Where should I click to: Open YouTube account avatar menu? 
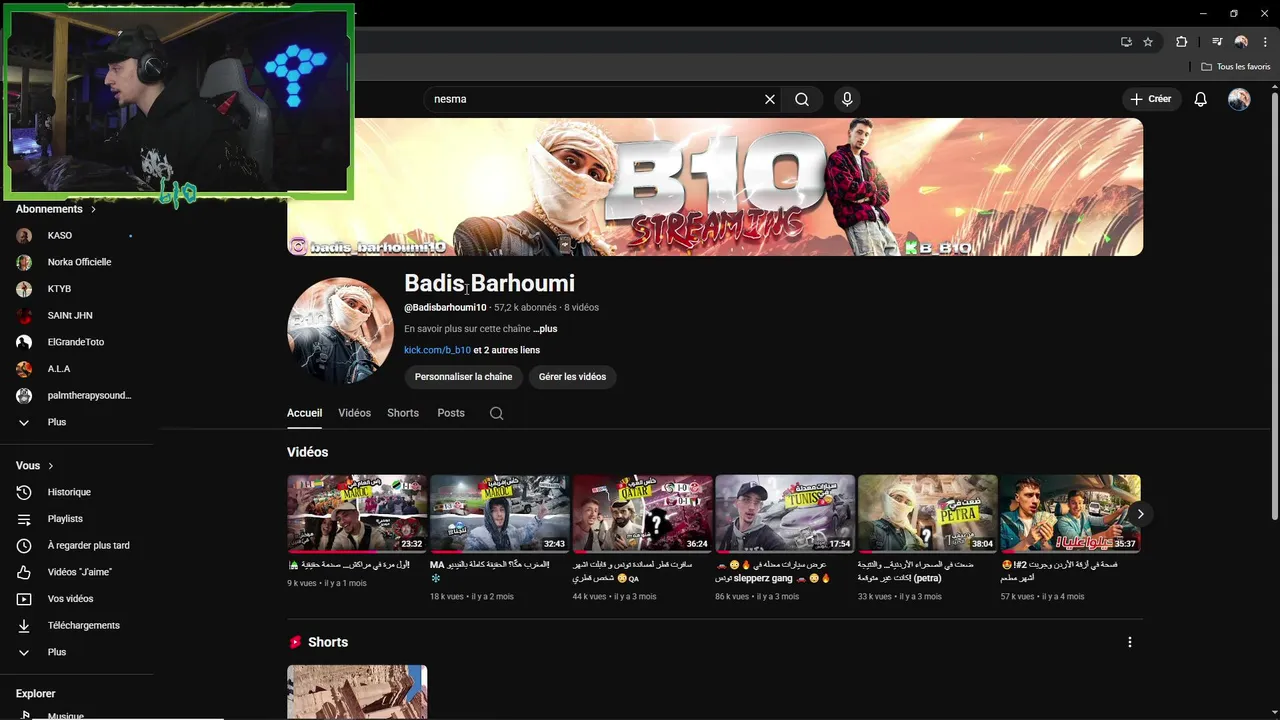(x=1239, y=99)
